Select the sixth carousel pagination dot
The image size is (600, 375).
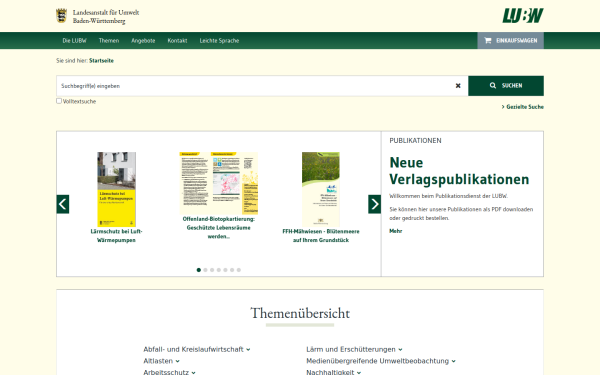click(232, 270)
